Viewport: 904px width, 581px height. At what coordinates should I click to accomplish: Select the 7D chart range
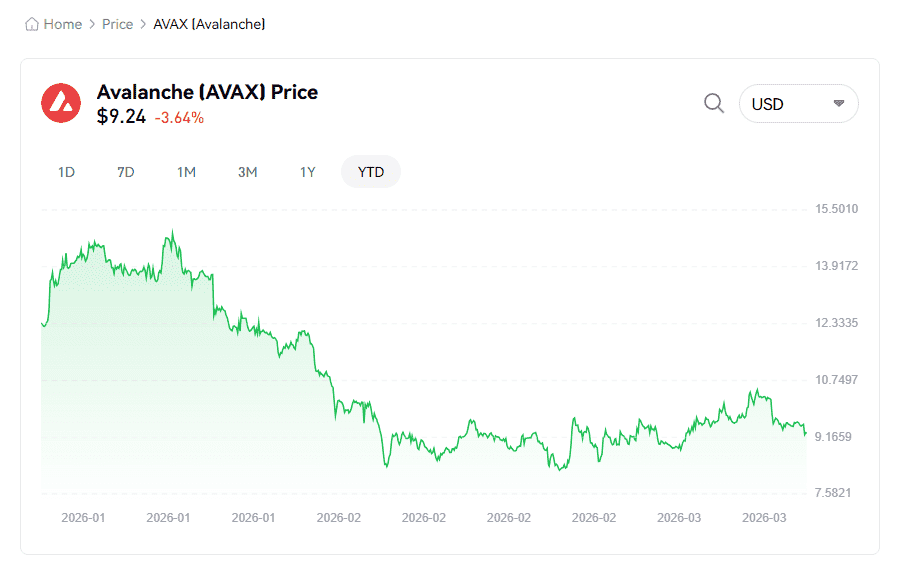point(125,172)
